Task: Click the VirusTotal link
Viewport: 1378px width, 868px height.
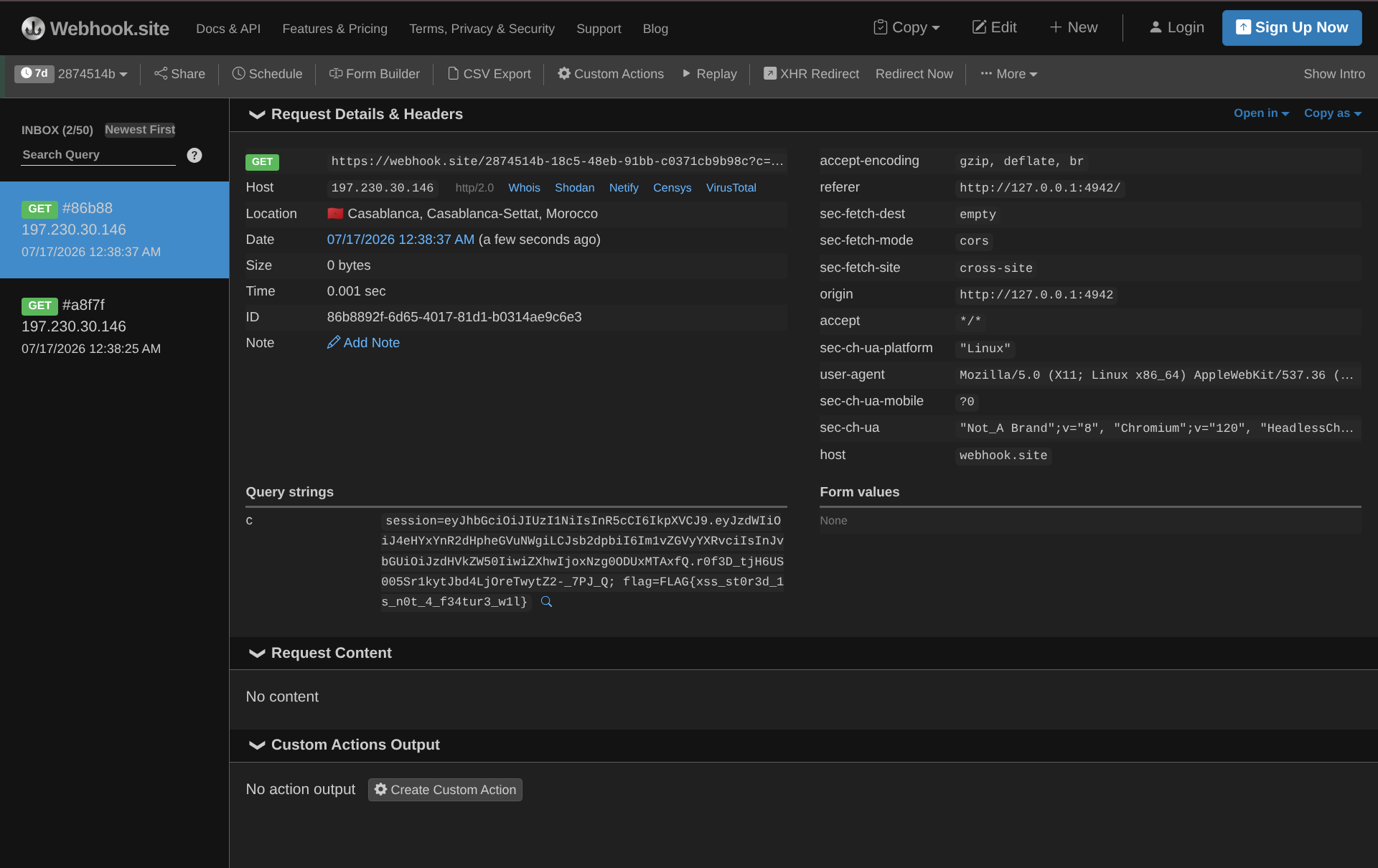Action: coord(731,187)
